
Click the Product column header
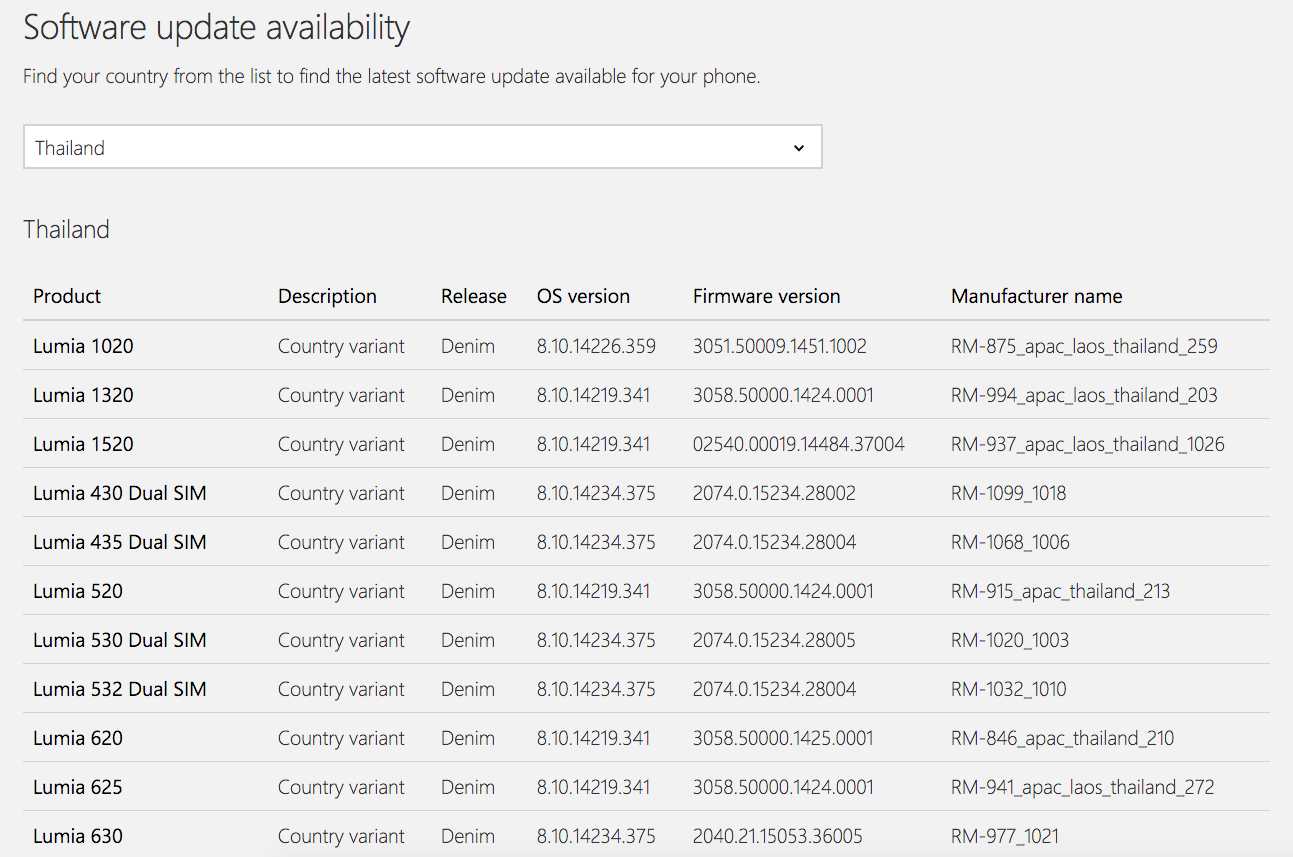point(67,296)
